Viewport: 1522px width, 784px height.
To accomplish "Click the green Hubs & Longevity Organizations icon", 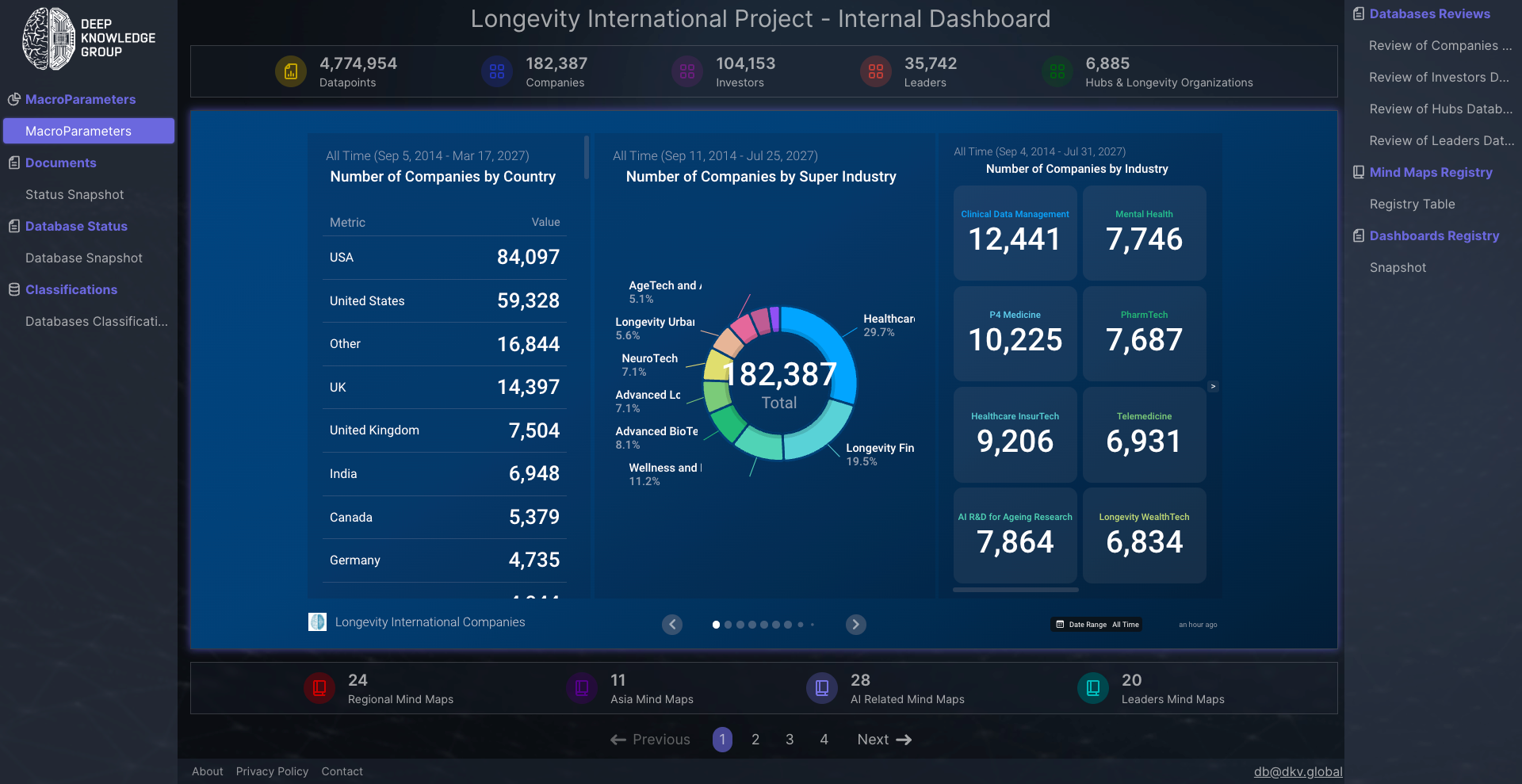I will pyautogui.click(x=1057, y=72).
